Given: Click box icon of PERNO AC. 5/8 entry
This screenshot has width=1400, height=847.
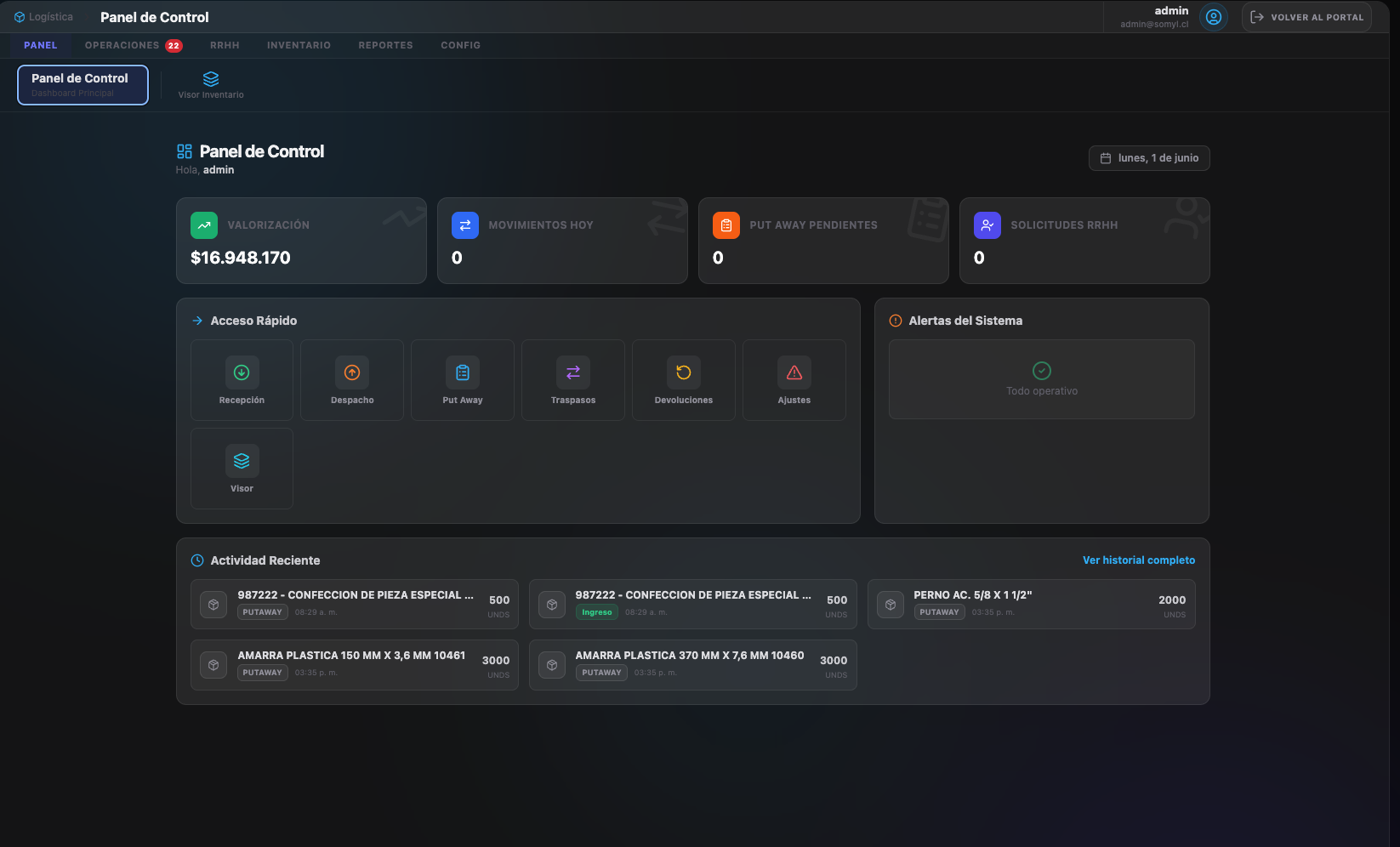Looking at the screenshot, I should 891,605.
